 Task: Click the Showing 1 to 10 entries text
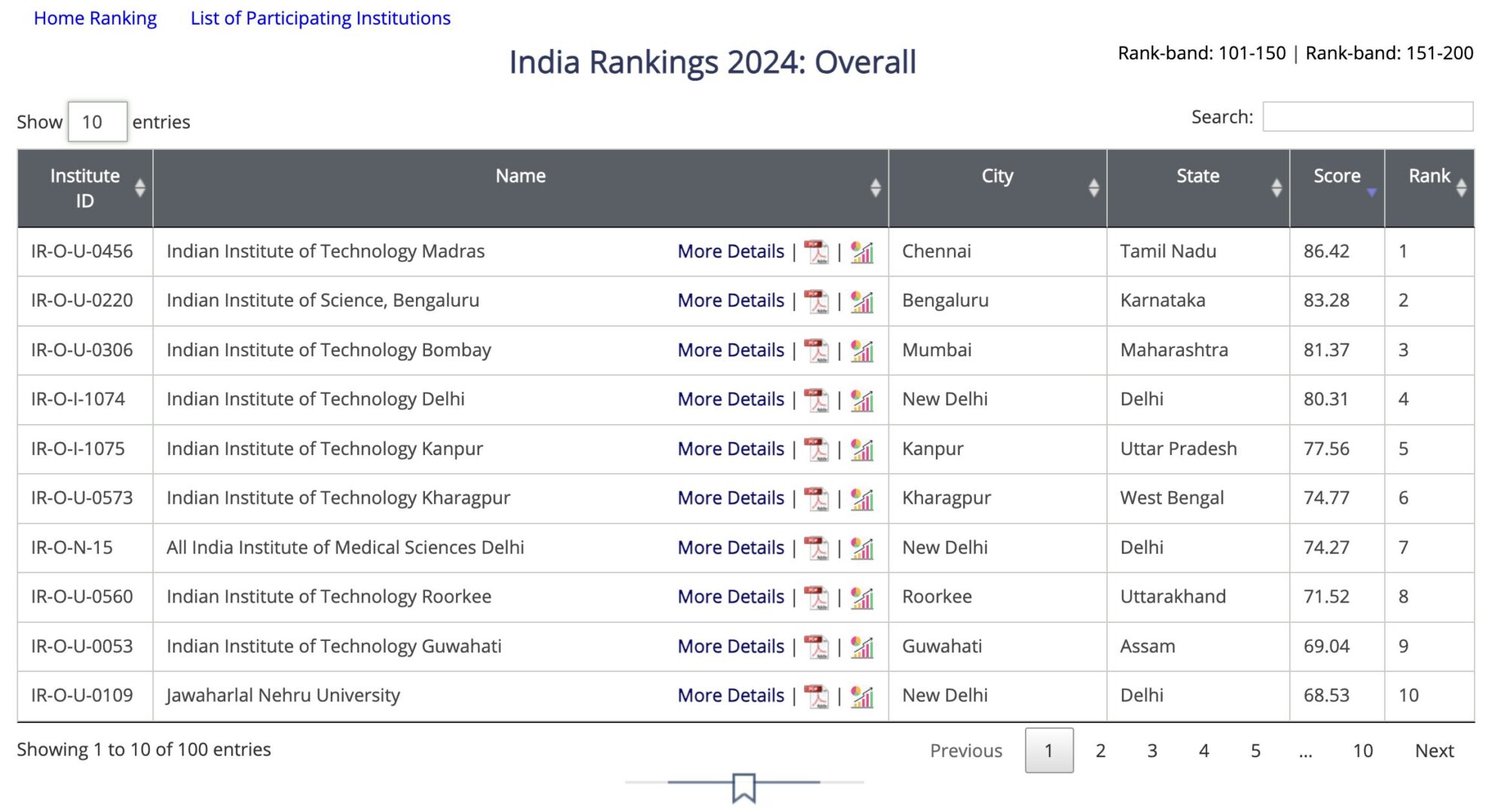[x=144, y=749]
